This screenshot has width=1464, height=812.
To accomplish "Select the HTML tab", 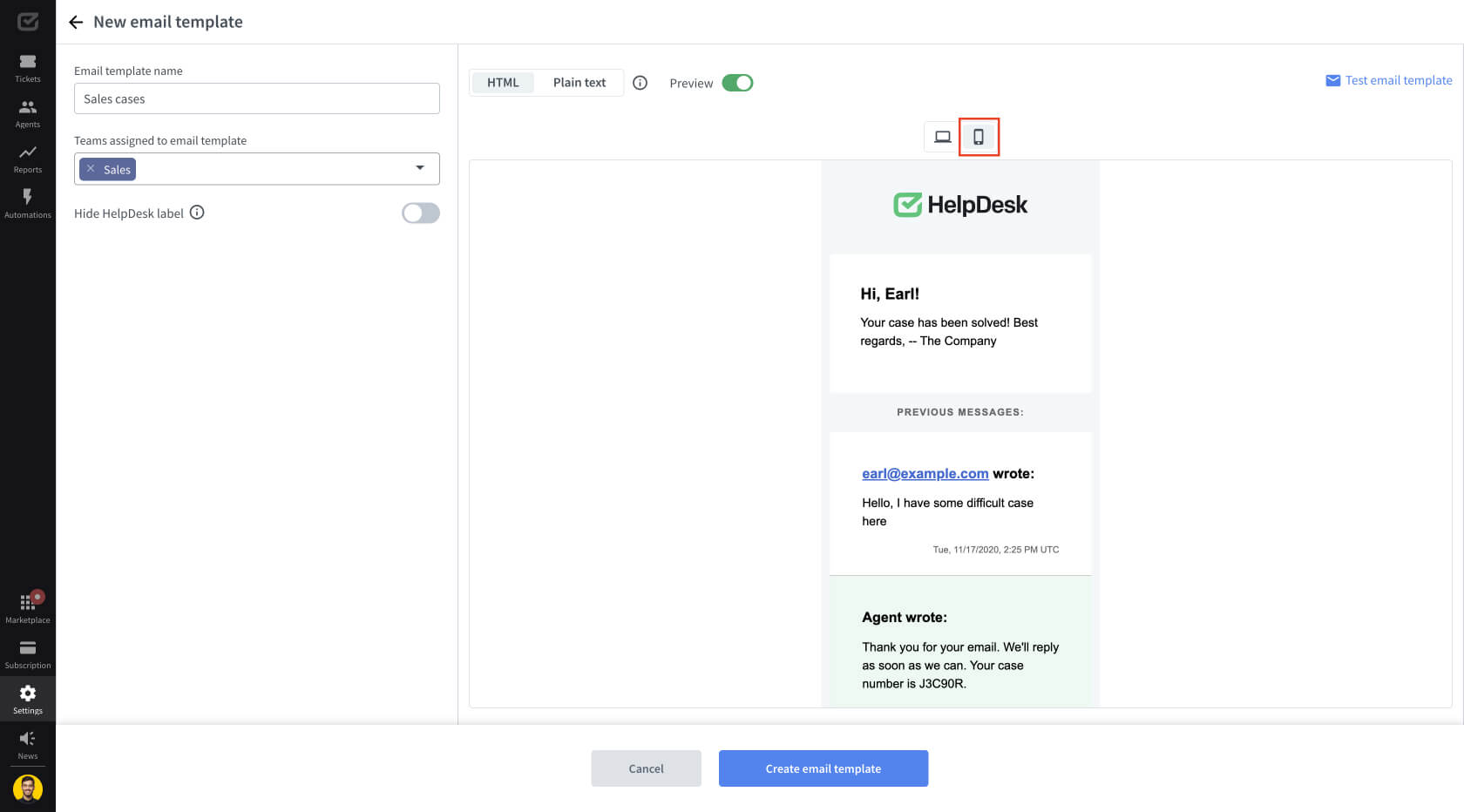I will pos(503,83).
